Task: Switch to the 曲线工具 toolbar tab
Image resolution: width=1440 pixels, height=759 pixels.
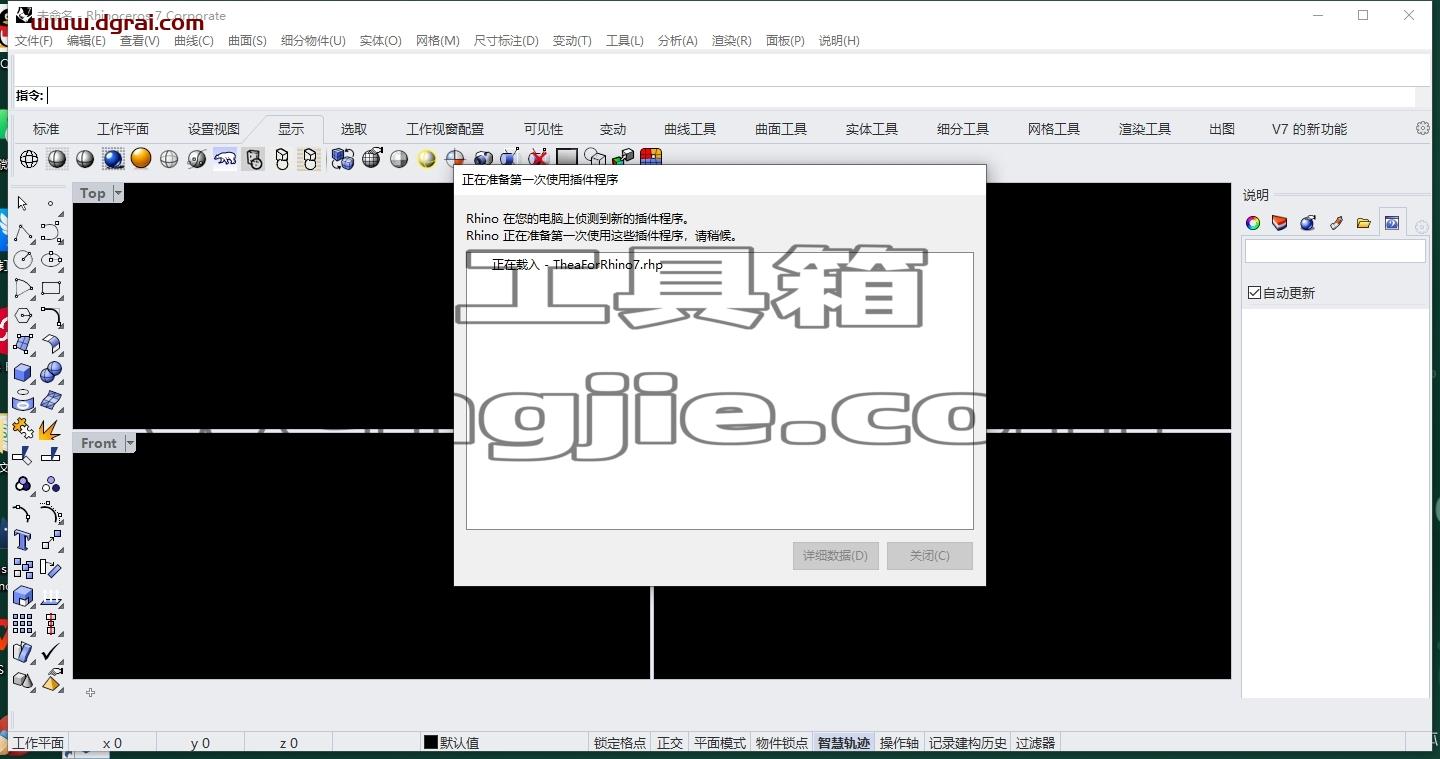Action: point(690,129)
